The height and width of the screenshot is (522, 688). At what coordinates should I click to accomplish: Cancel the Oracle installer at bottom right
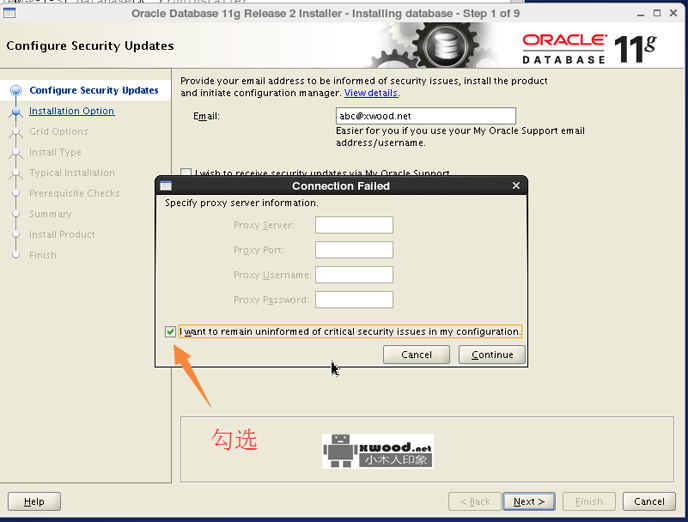click(x=648, y=501)
